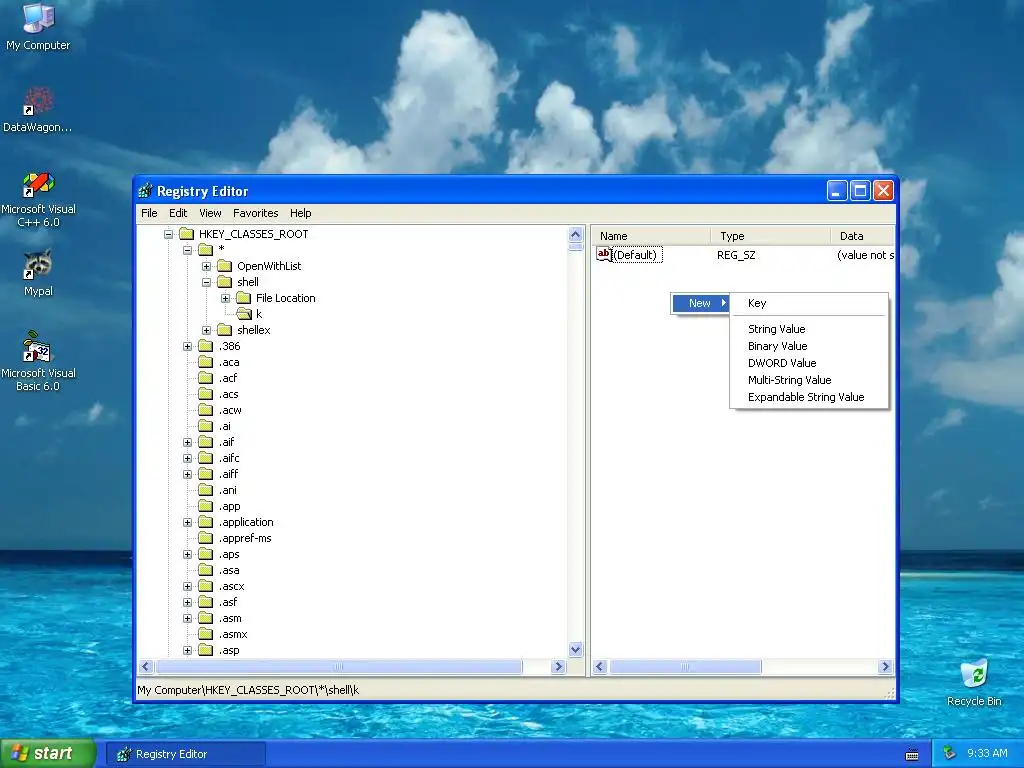Choose Binary Value from New submenu
This screenshot has height=768, width=1024.
pos(808,346)
